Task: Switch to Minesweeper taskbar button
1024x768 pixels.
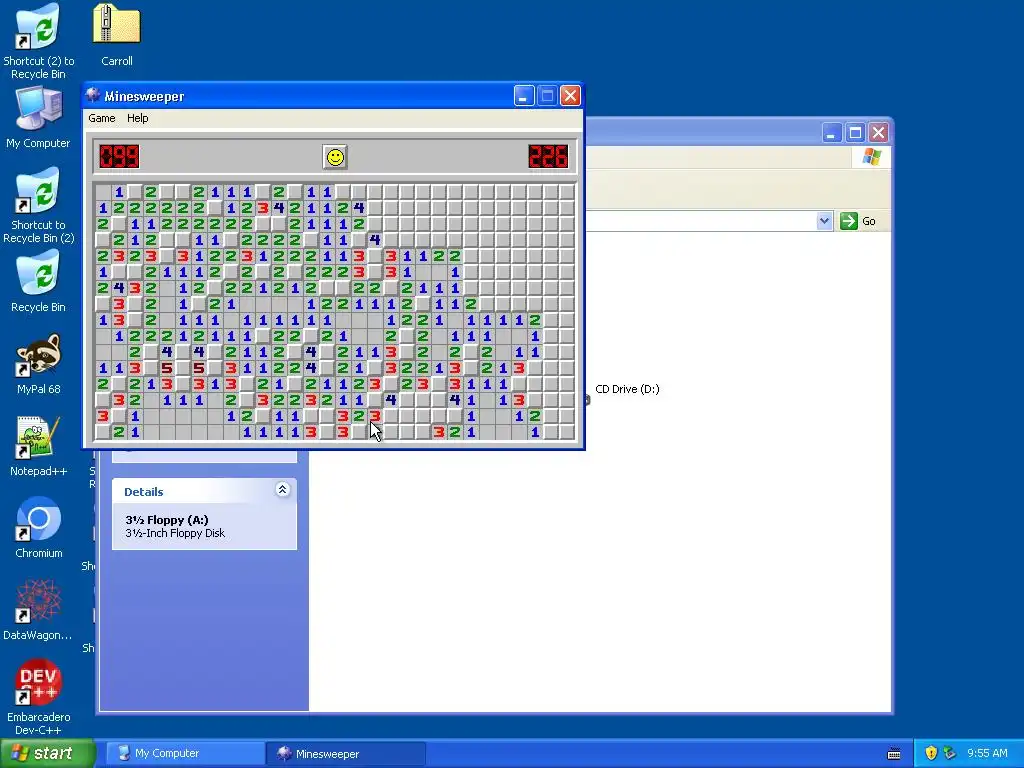Action: pyautogui.click(x=346, y=754)
